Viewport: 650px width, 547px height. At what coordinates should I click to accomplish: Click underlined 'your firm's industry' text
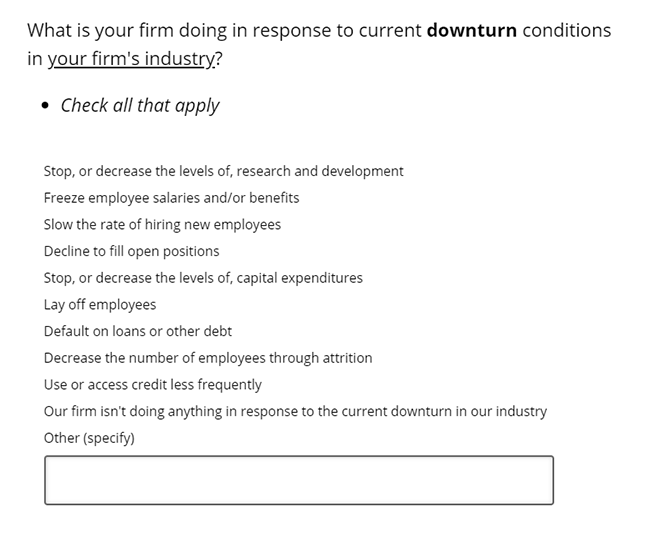[131, 58]
